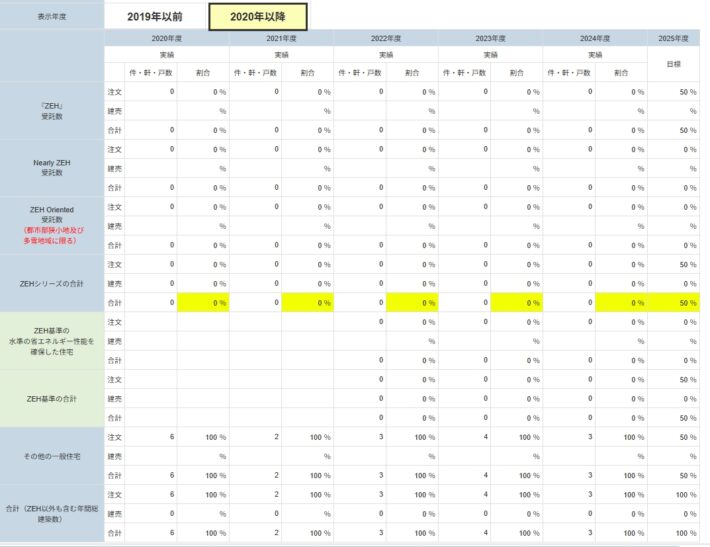Click the 2021年度 column header
Screen dimensions: 710x547
281,38
